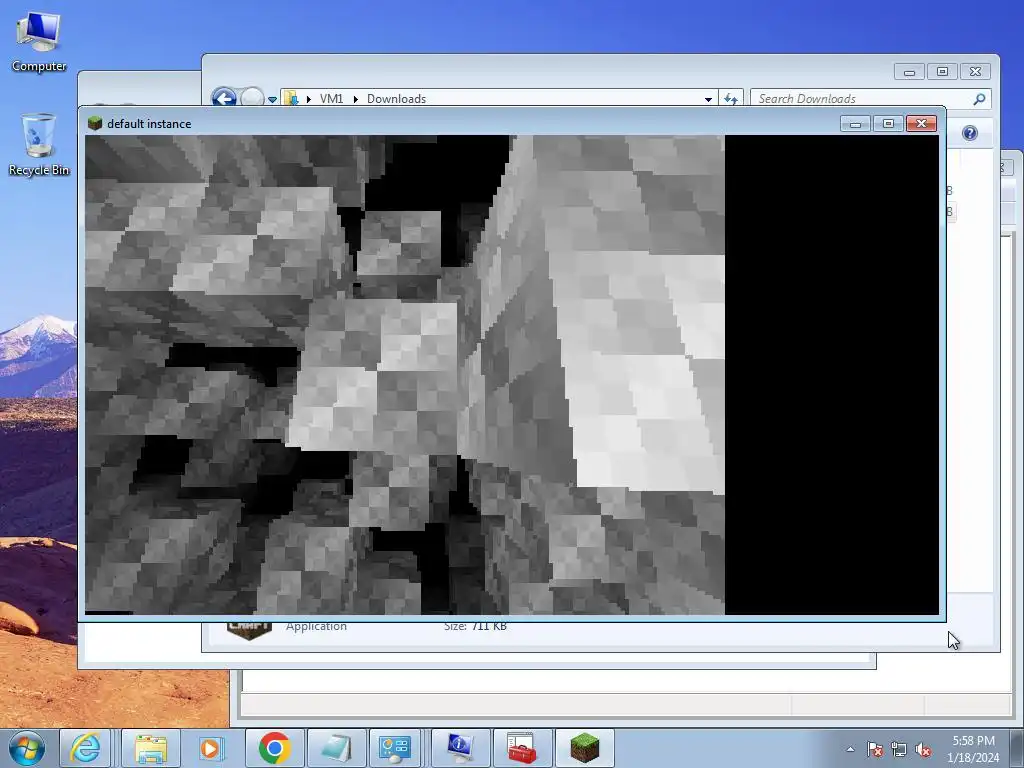Maximize the Downloads explorer window
Screen dimensions: 1024x768
pyautogui.click(x=942, y=72)
